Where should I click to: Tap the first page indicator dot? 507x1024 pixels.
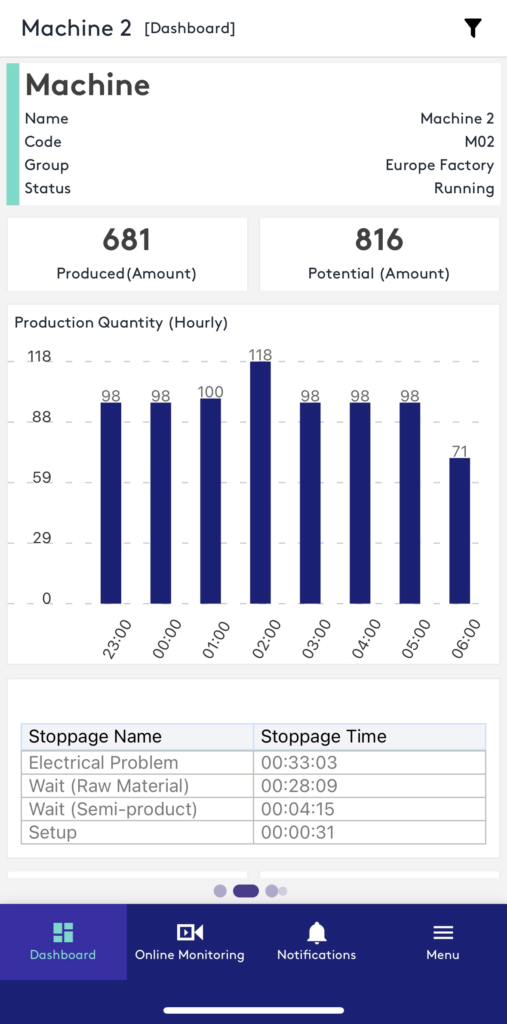(220, 891)
